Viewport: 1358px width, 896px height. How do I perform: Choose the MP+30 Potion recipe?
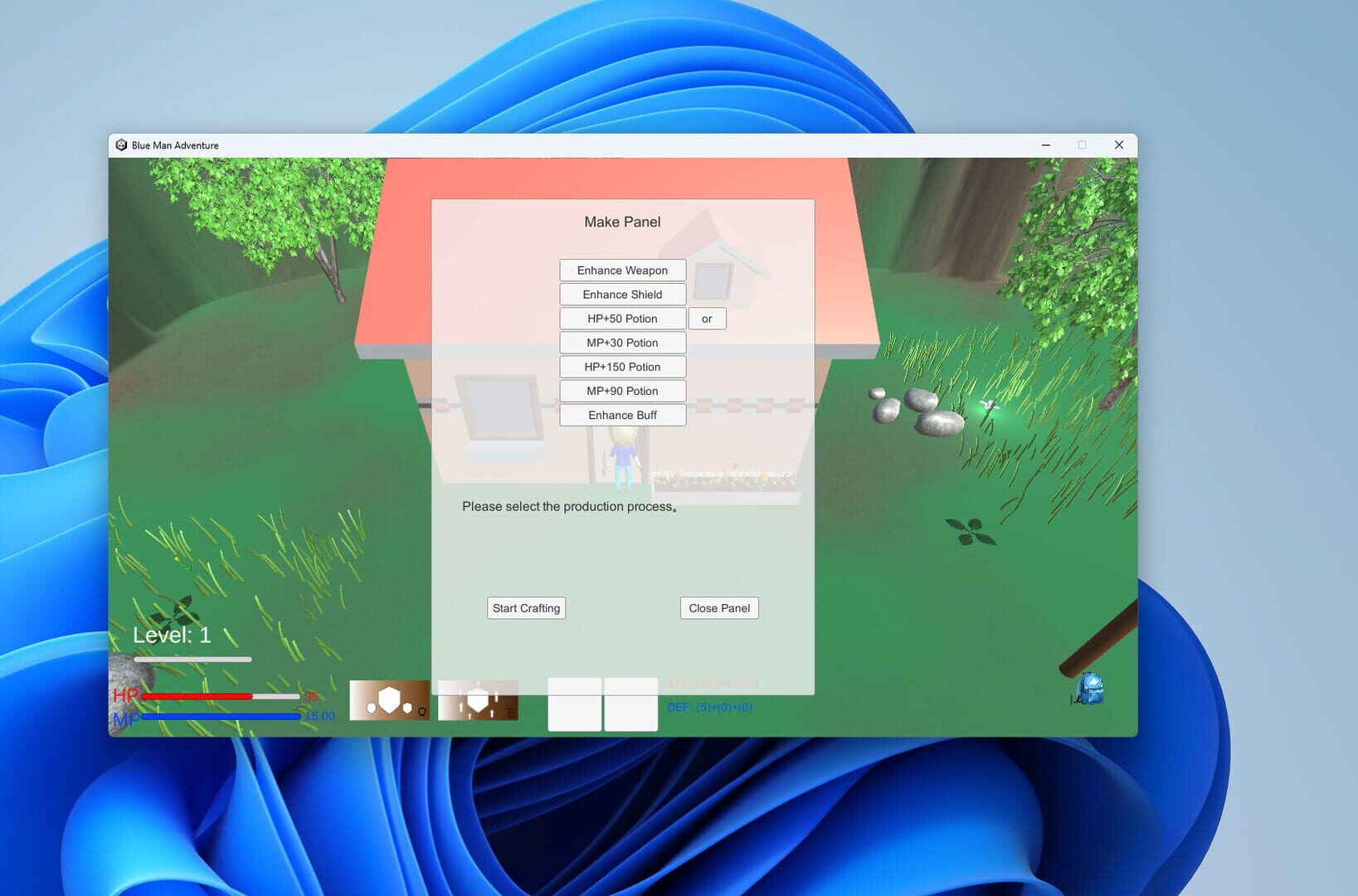click(622, 343)
